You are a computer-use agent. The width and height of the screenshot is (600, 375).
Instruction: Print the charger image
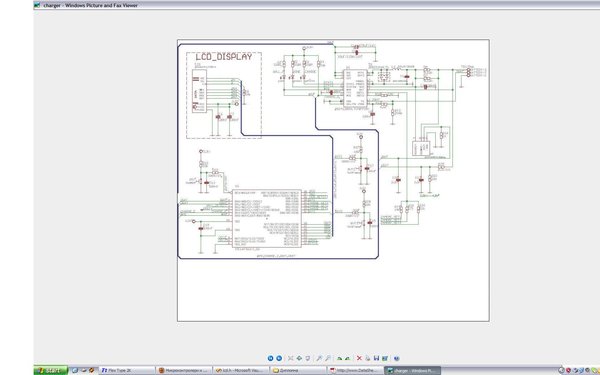click(368, 358)
